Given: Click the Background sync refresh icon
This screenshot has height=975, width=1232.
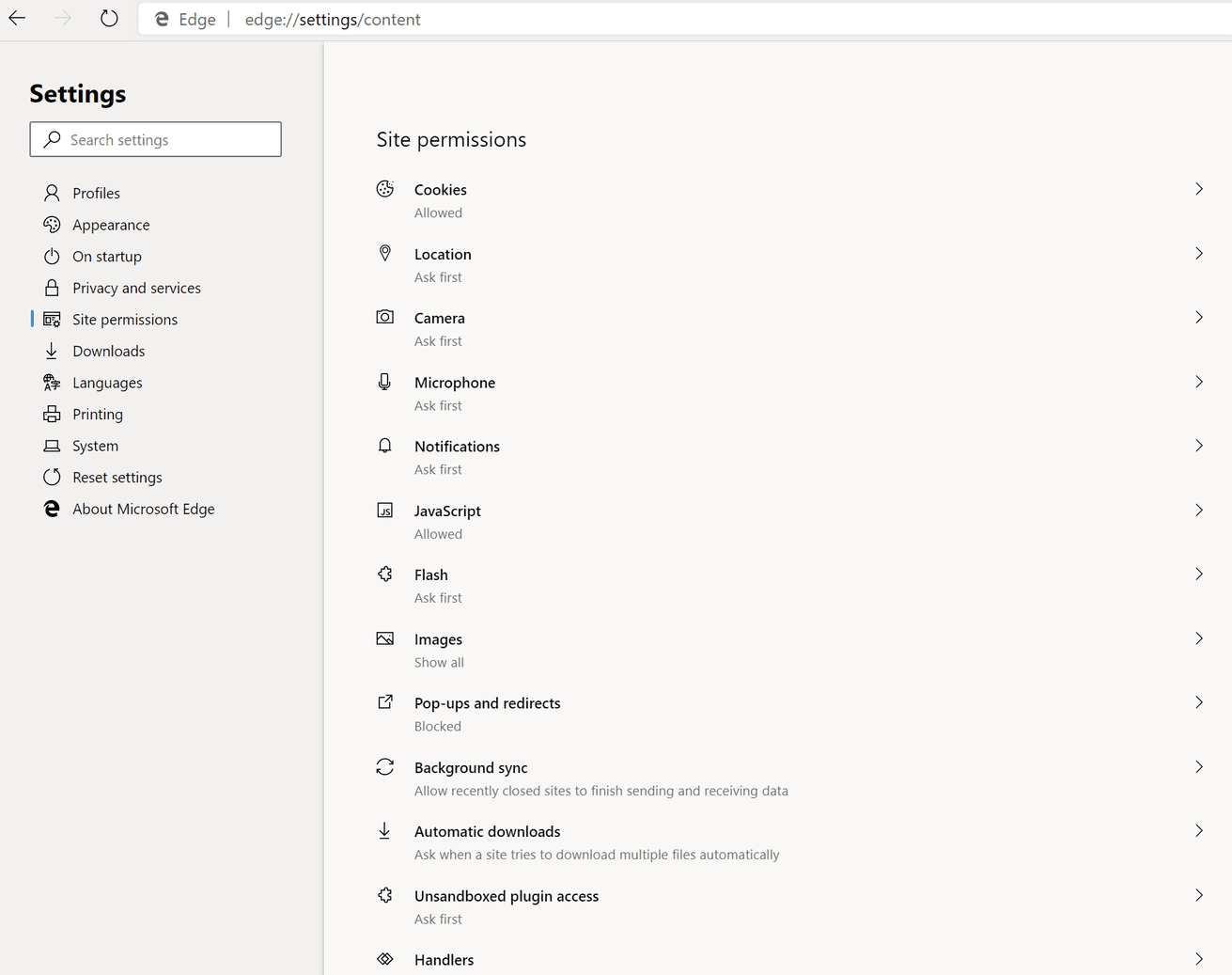Looking at the screenshot, I should click(384, 766).
